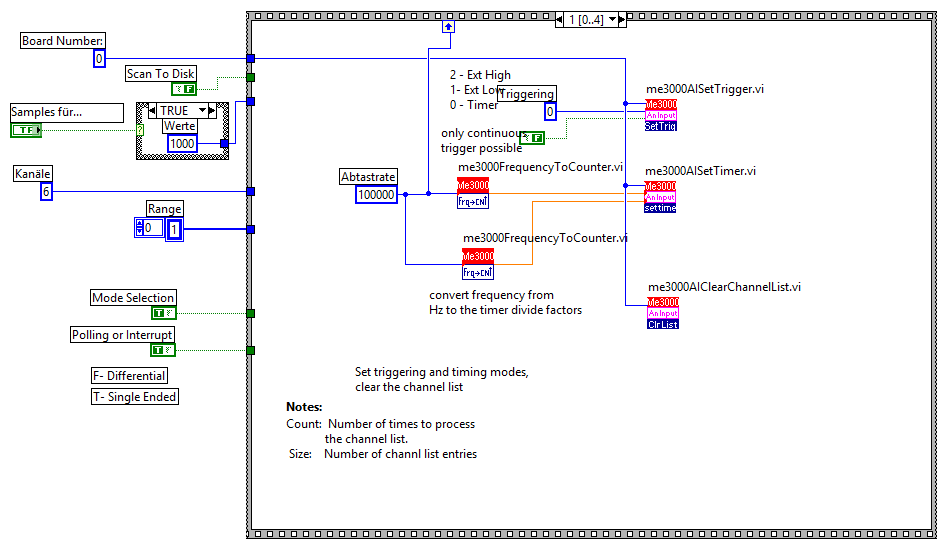This screenshot has width=952, height=554.
Task: Select the upper me3000FrequencyToCounter Frq>CNT icon
Action: [x=473, y=193]
